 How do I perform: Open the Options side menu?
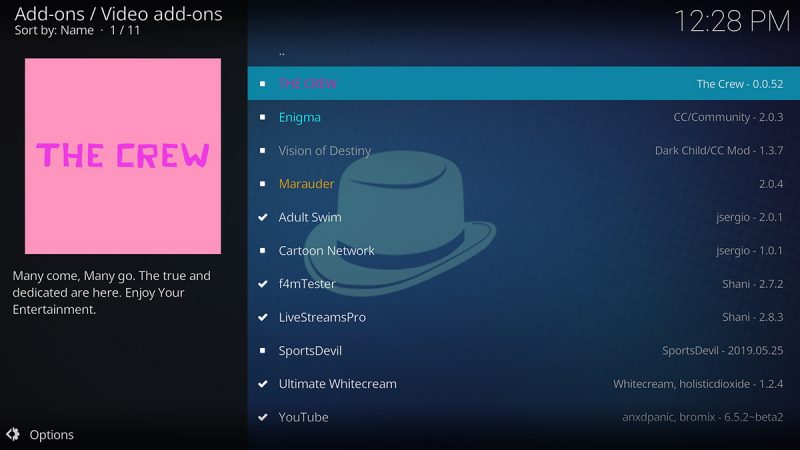pos(51,434)
